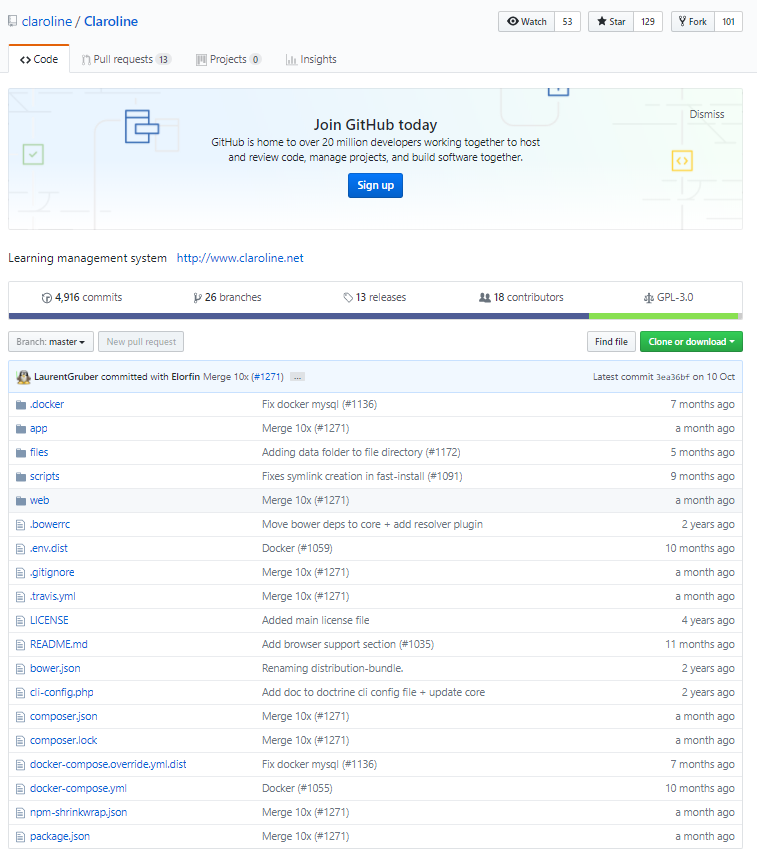Click the branches icon in stats bar
This screenshot has width=757, height=857.
tap(197, 297)
